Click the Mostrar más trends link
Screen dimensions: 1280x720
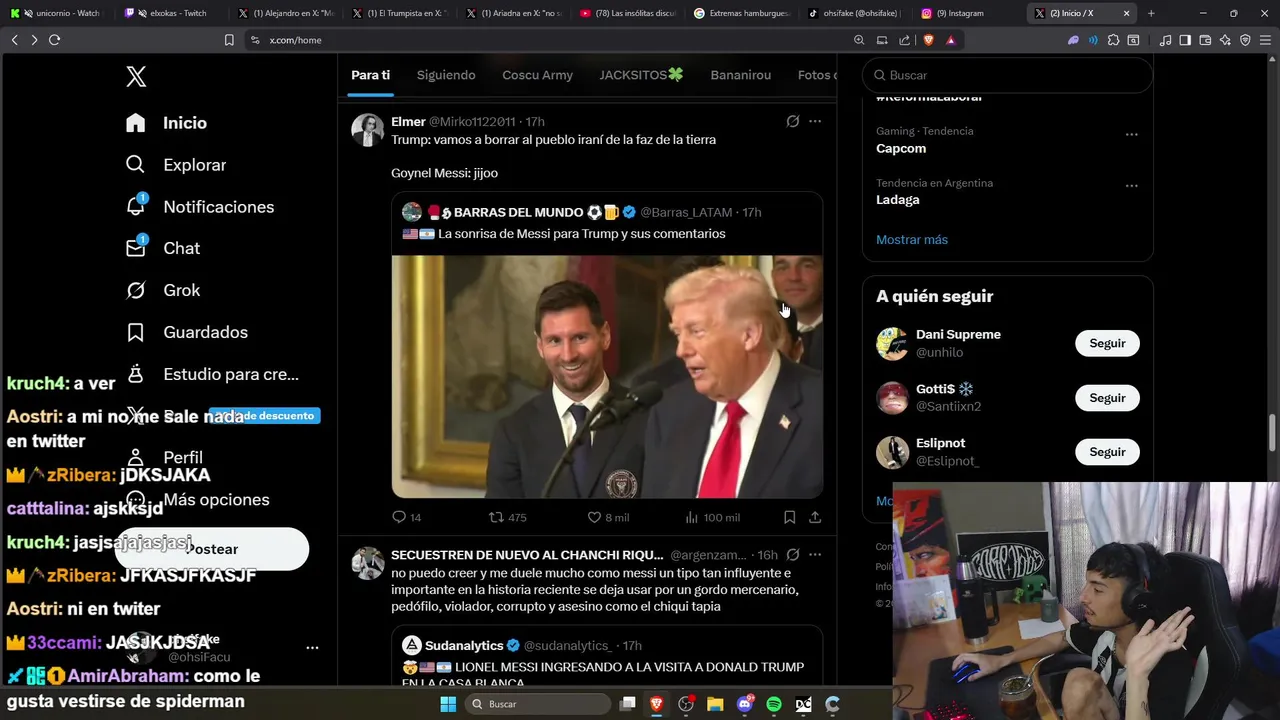pyautogui.click(x=912, y=240)
